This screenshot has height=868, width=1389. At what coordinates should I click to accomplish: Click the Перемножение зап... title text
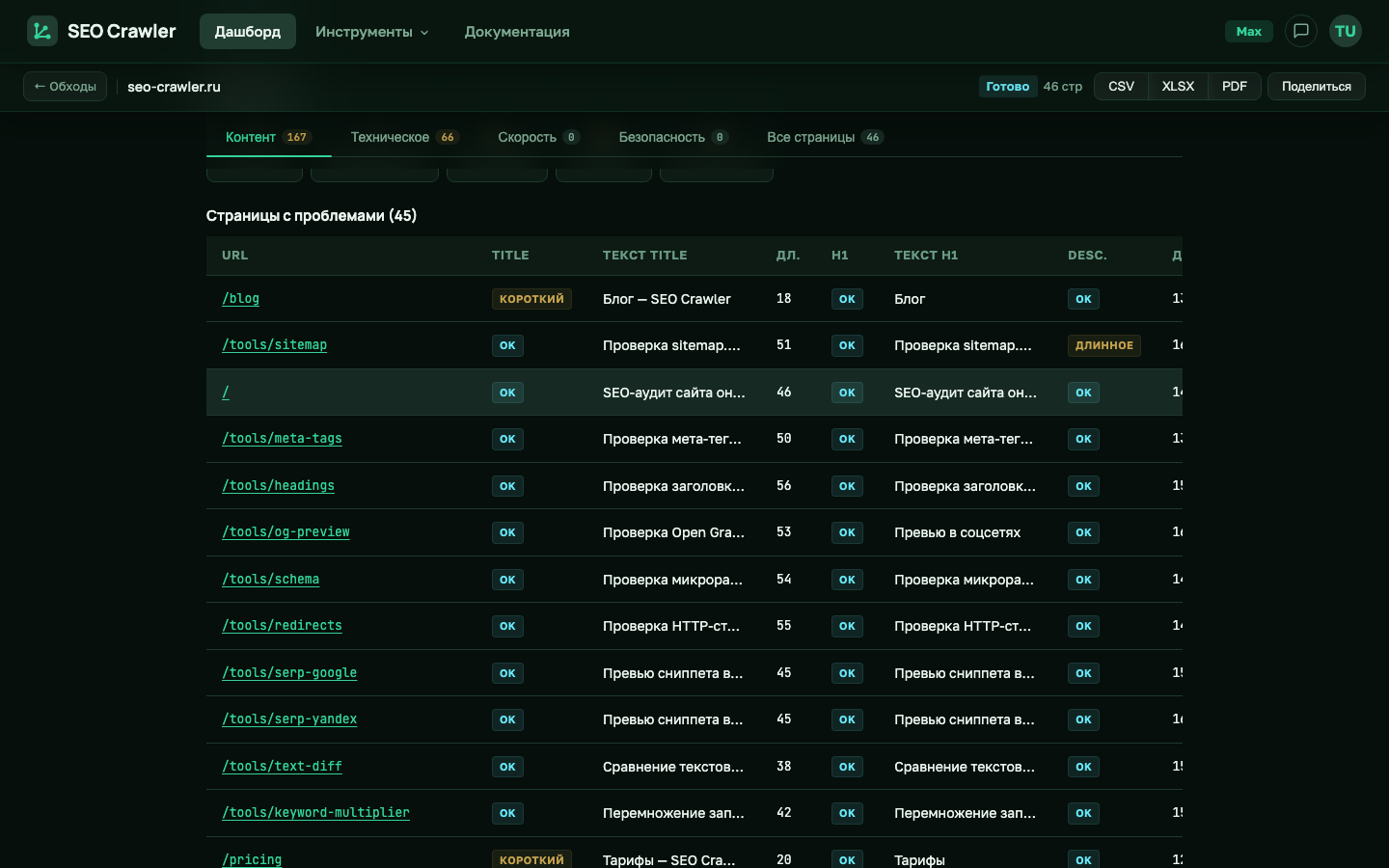pyautogui.click(x=673, y=813)
